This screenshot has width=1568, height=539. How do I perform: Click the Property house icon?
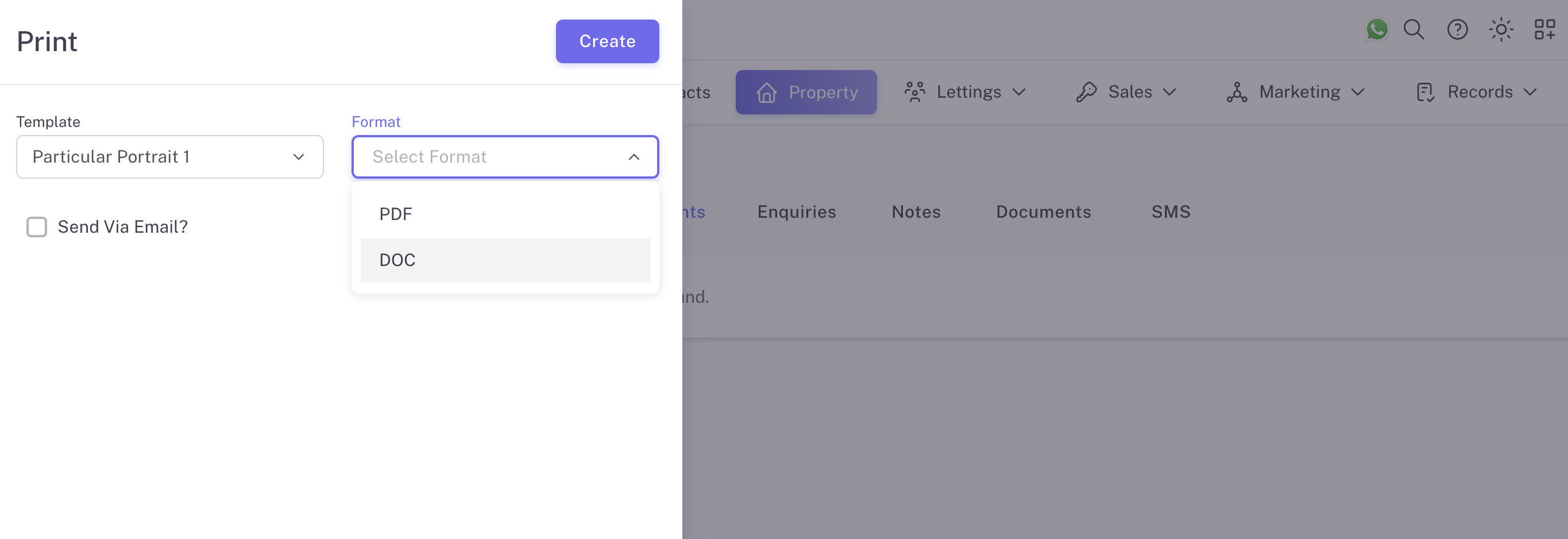pyautogui.click(x=766, y=93)
